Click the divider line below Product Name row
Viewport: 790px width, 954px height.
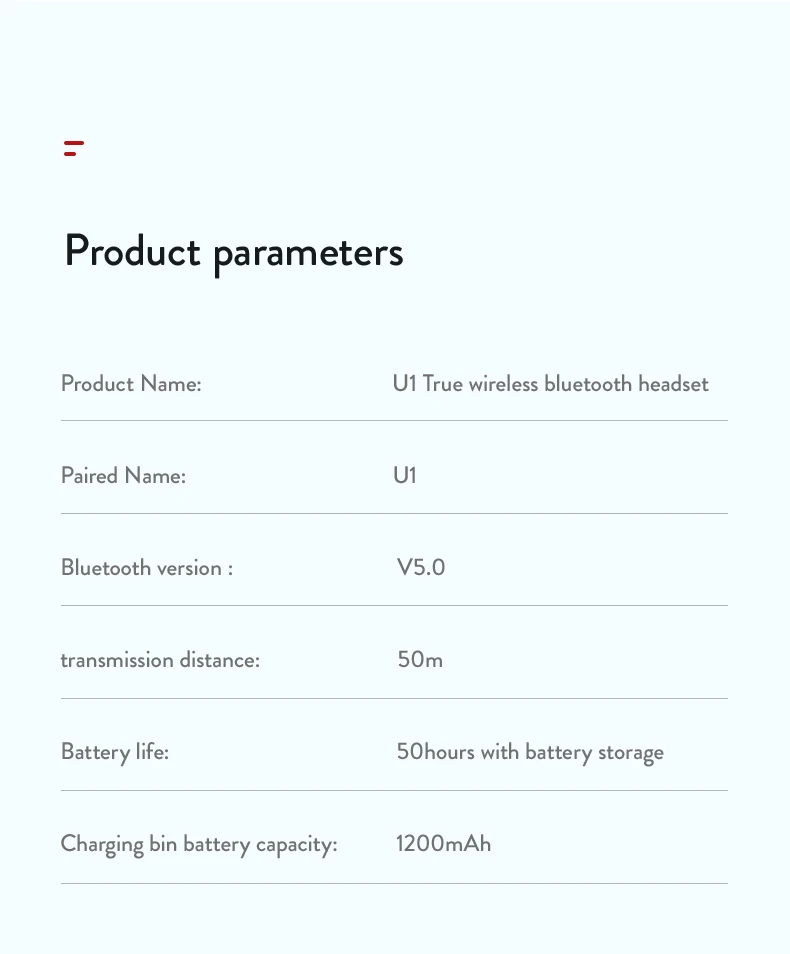click(394, 421)
